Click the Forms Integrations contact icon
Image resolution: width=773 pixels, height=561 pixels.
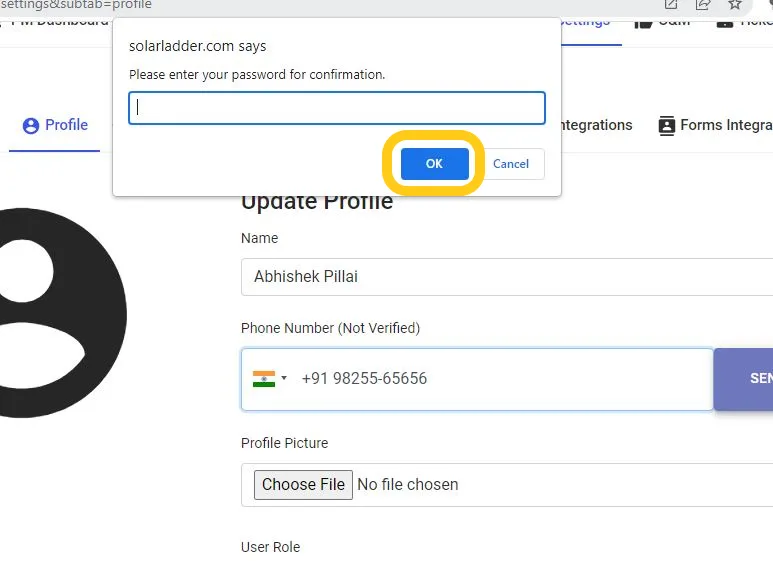(x=667, y=126)
